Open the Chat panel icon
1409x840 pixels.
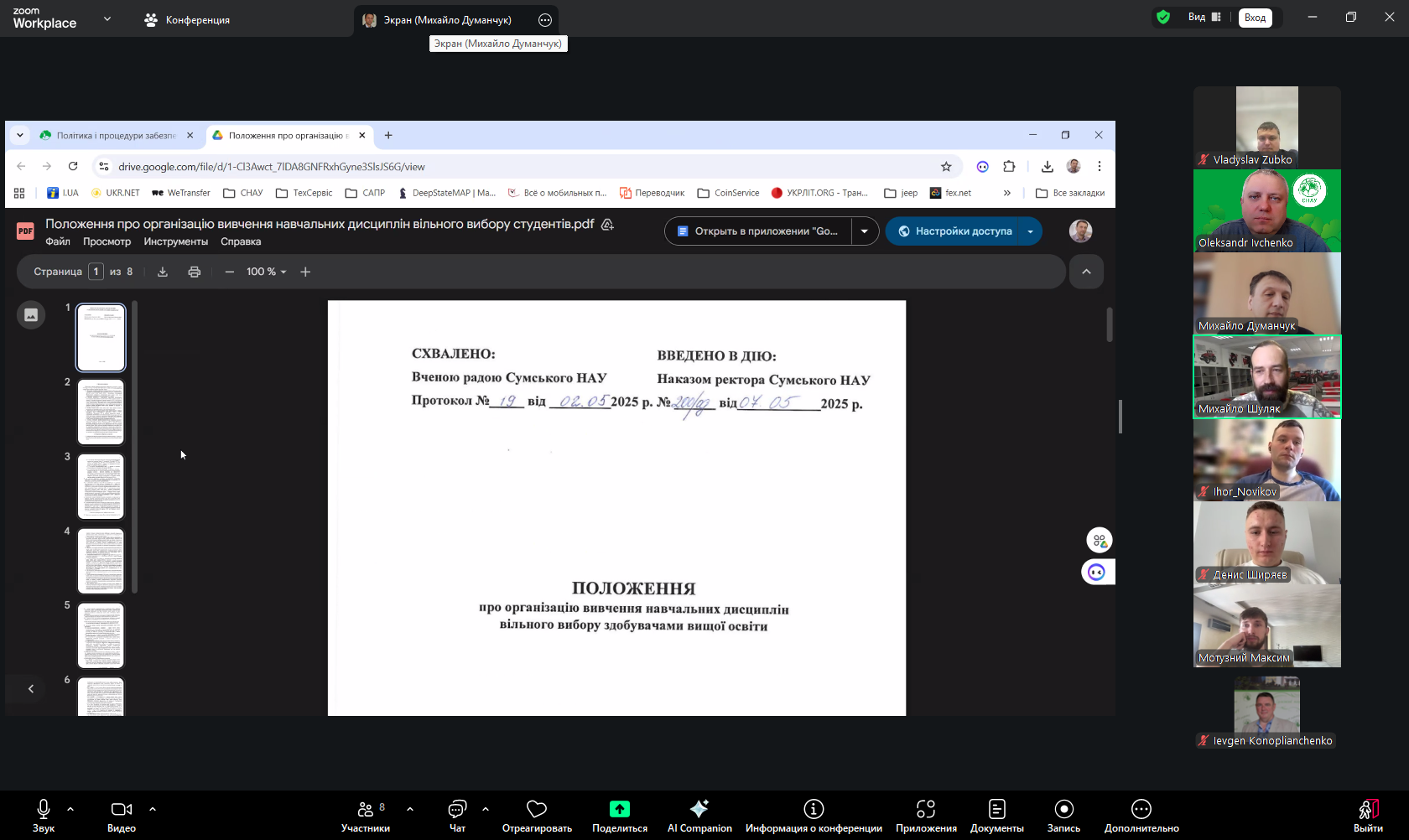457,809
